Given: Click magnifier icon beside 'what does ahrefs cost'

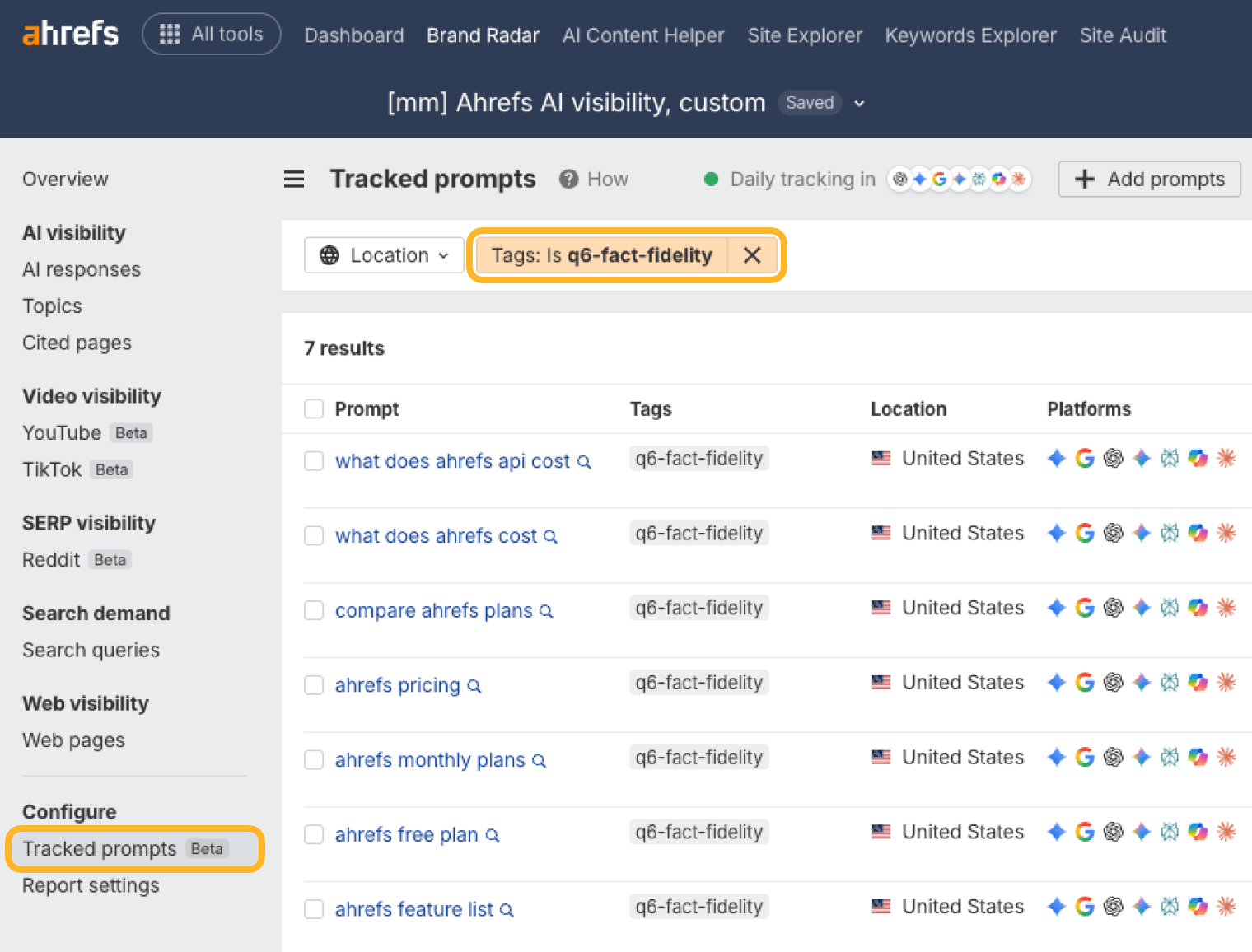Looking at the screenshot, I should click(551, 537).
